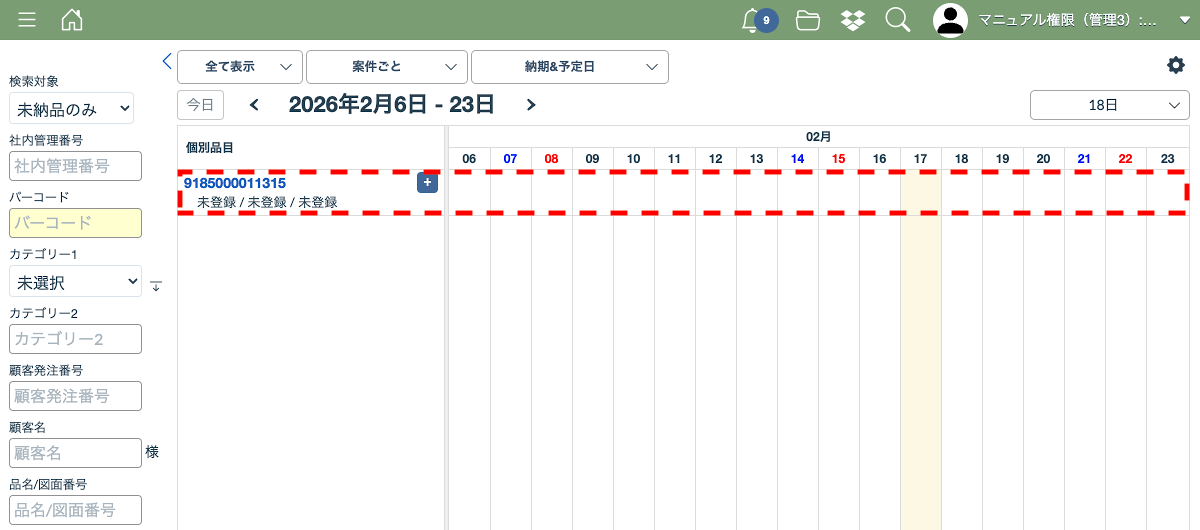Open the 納期&予定日 dropdown

pos(569,67)
